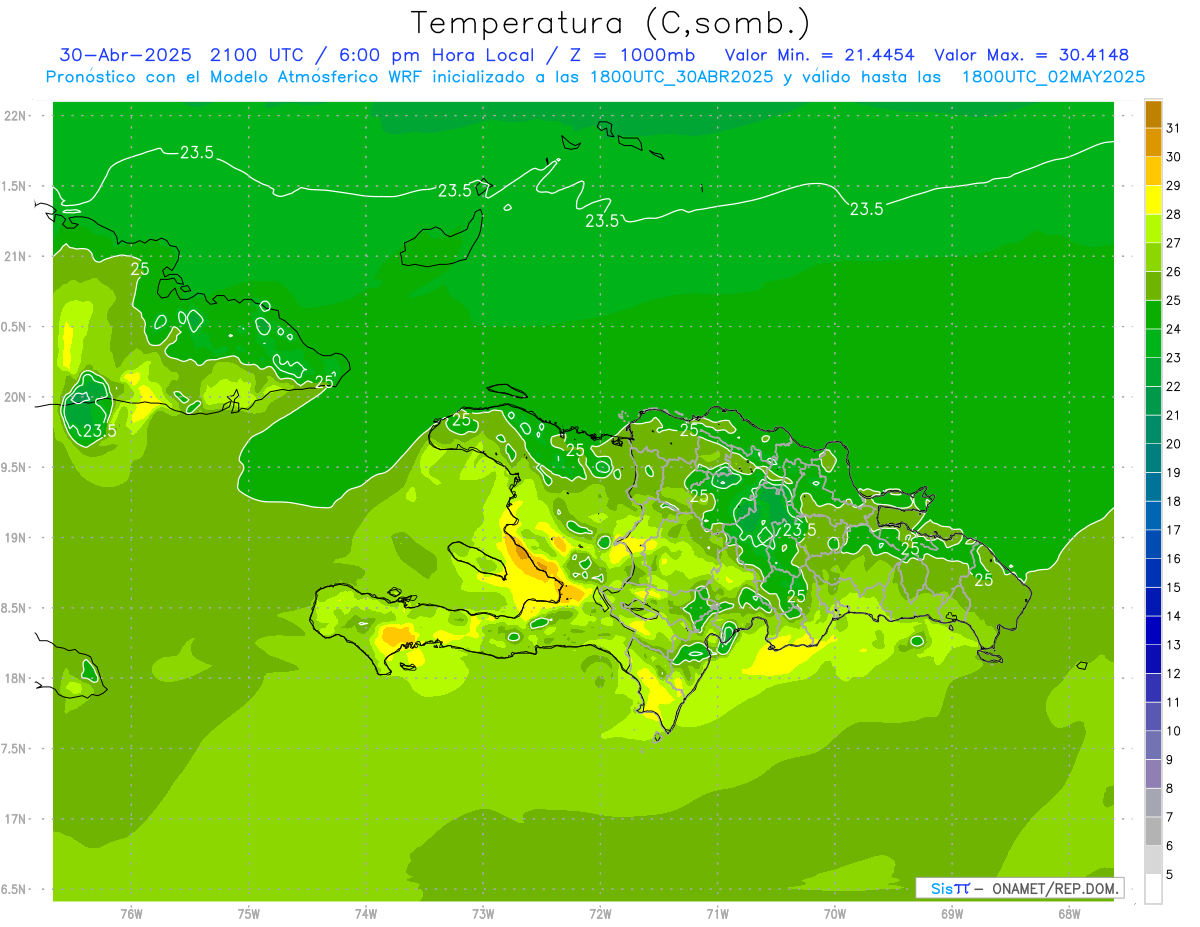Click the "72W" longitude axis label
This screenshot has width=1200, height=927.
click(600, 914)
